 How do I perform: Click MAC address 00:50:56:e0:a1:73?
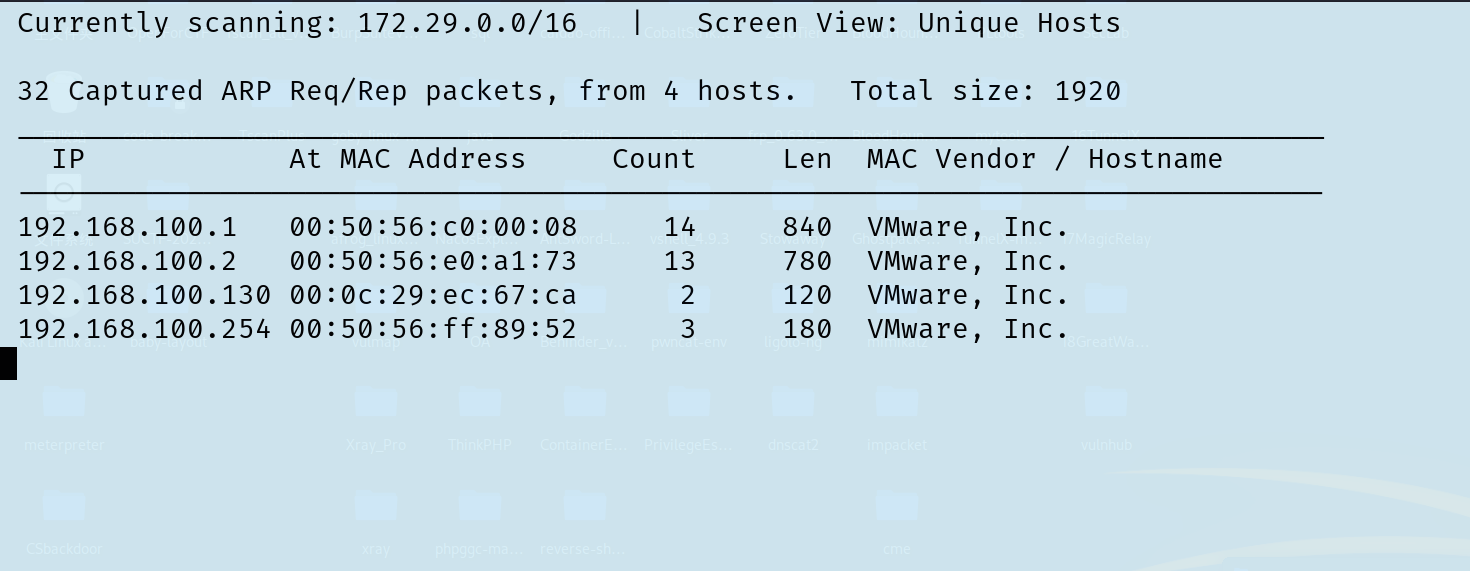point(433,261)
